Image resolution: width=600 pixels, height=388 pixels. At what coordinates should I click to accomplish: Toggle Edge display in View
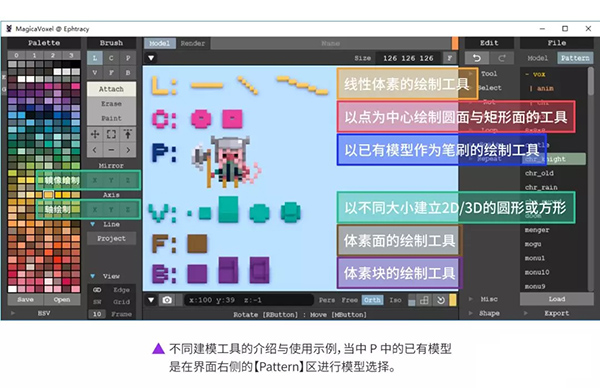coord(121,290)
